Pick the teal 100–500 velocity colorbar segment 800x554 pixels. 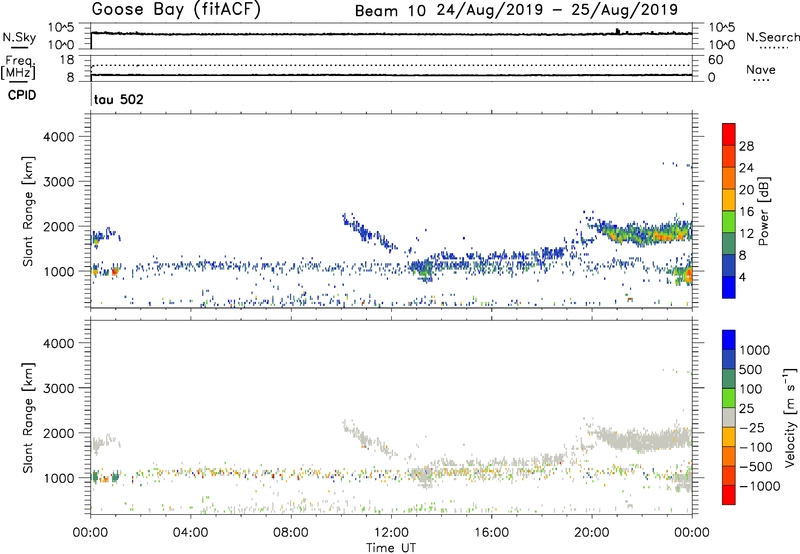729,378
